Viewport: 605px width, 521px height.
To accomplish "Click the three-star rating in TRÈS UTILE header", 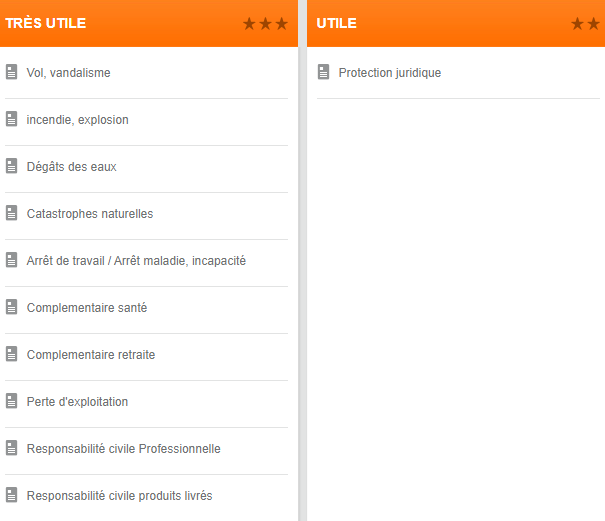I will (265, 24).
